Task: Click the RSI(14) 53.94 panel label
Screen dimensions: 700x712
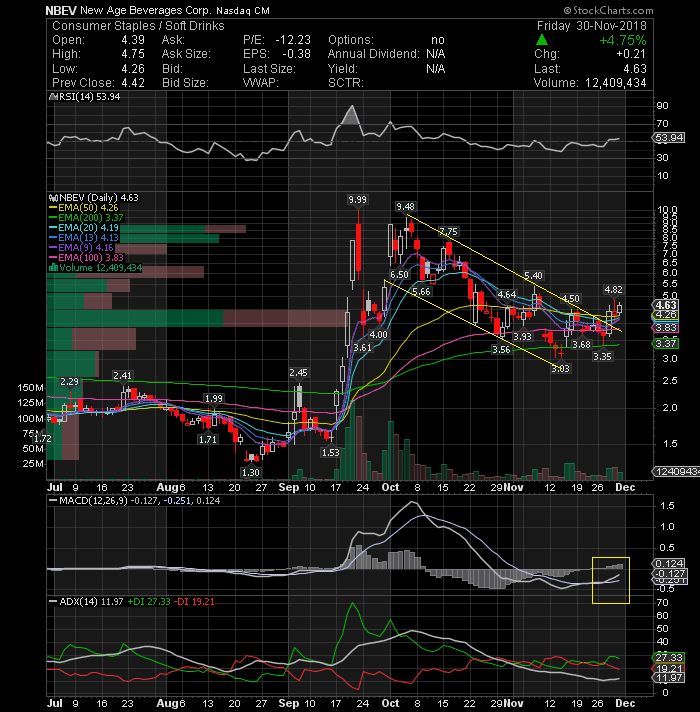Action: [x=89, y=97]
